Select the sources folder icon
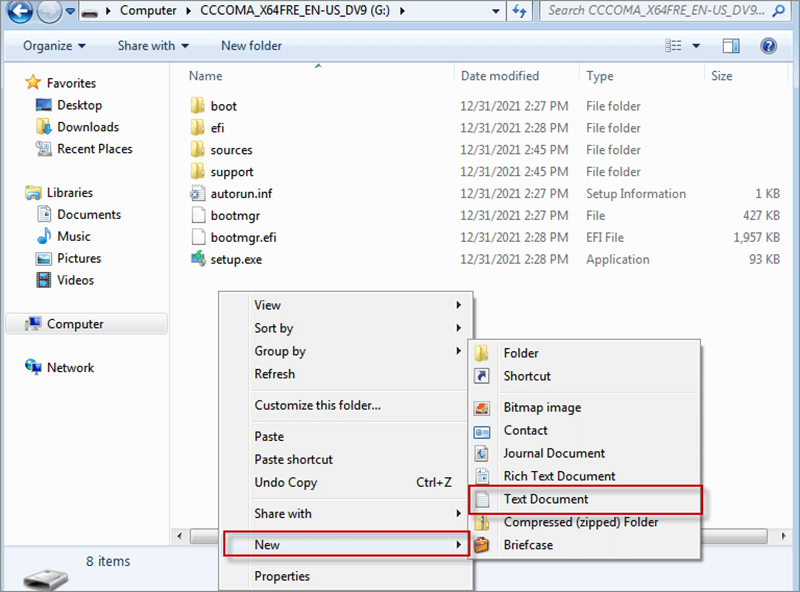Viewport: 800px width, 592px height. tap(197, 150)
